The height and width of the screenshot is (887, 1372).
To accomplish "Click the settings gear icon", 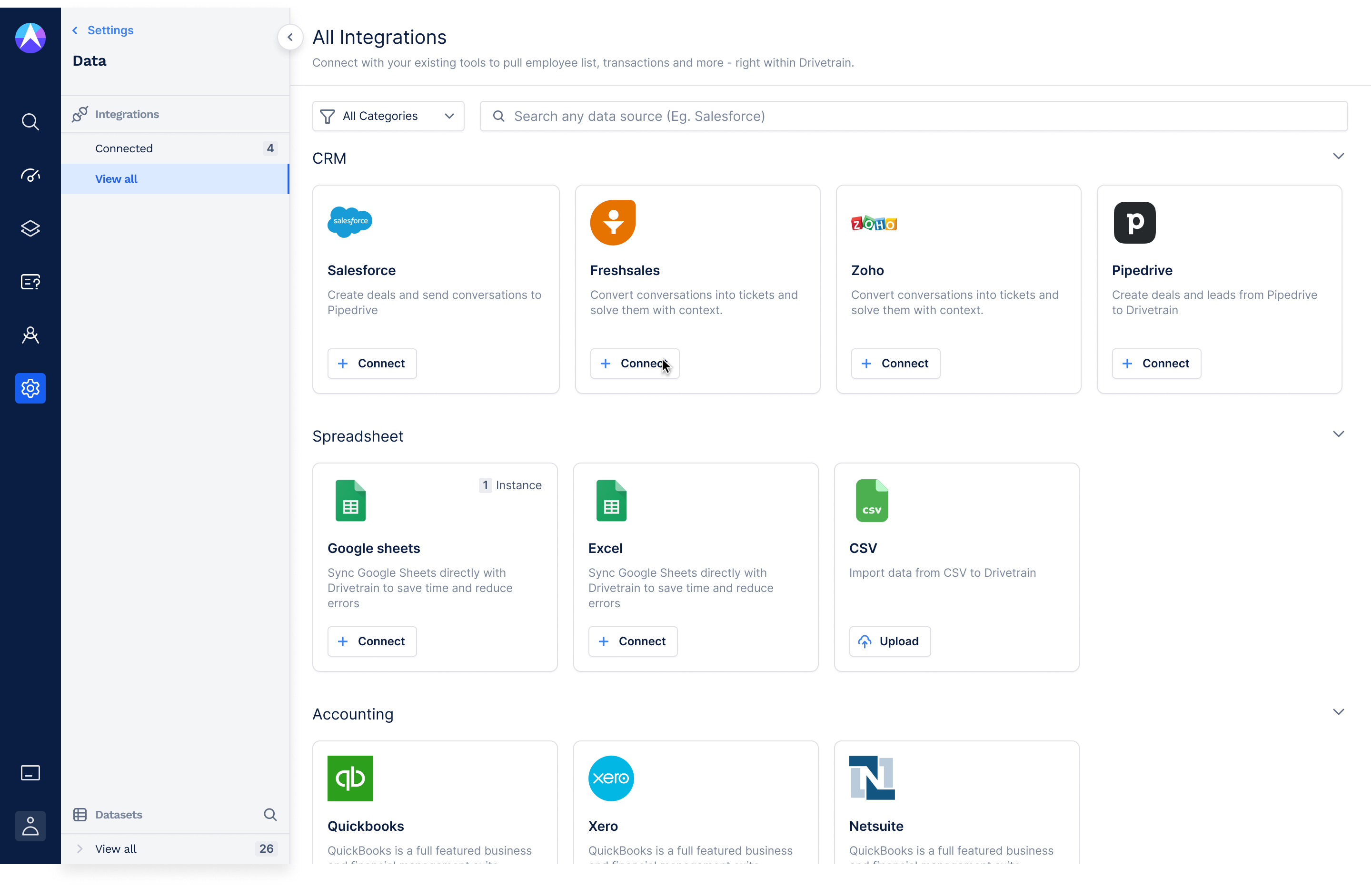I will click(x=30, y=388).
